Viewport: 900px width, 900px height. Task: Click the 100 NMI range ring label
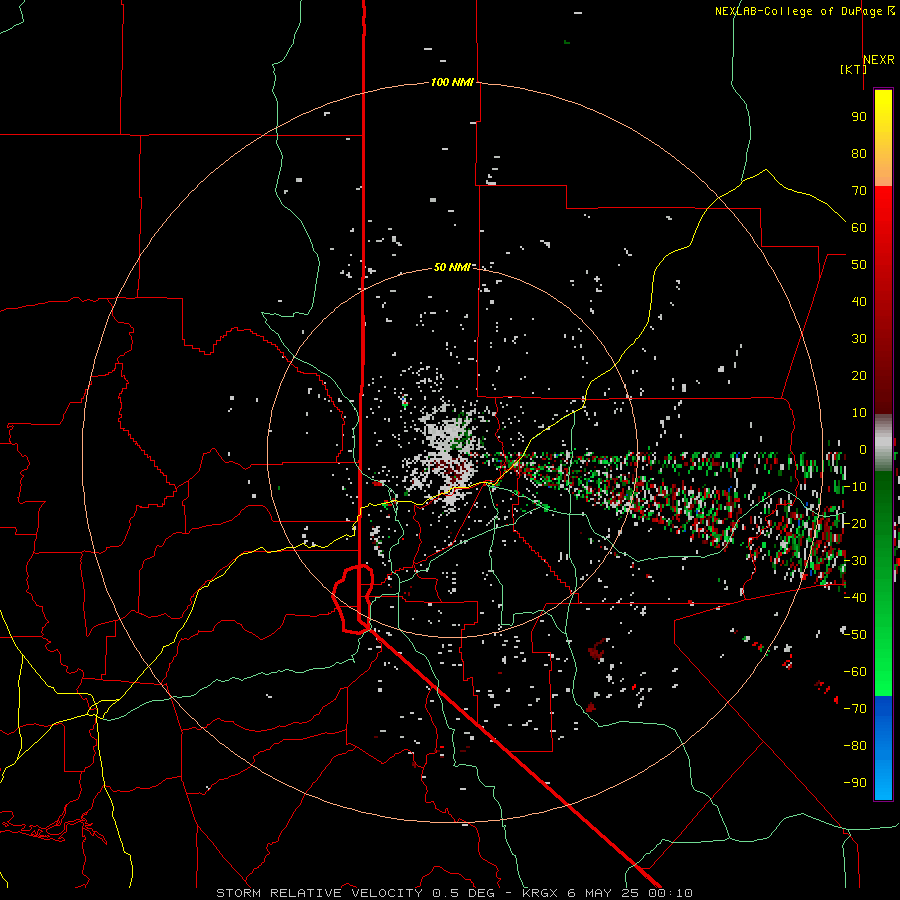pos(452,82)
